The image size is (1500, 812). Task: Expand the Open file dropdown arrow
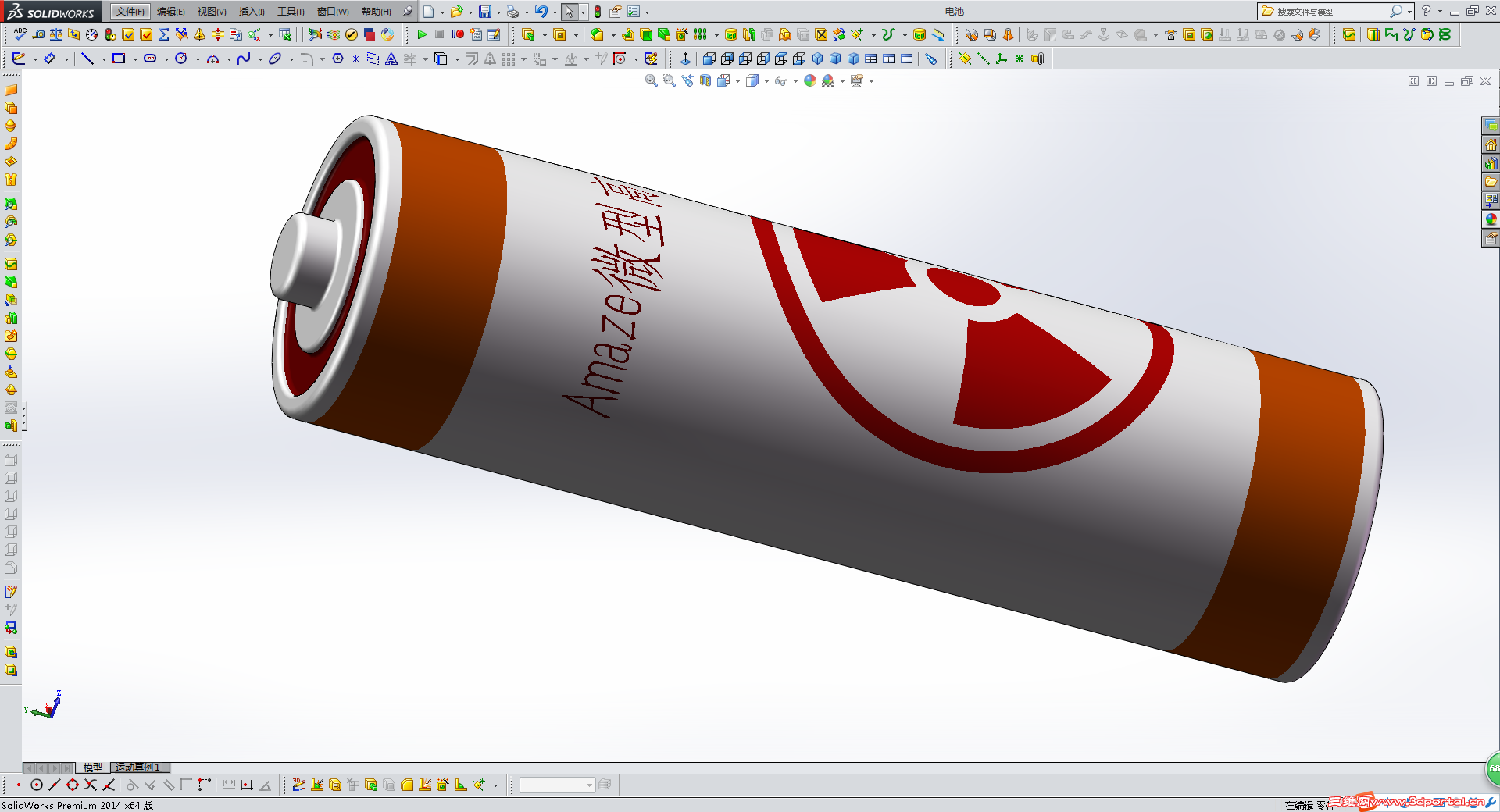pyautogui.click(x=470, y=12)
